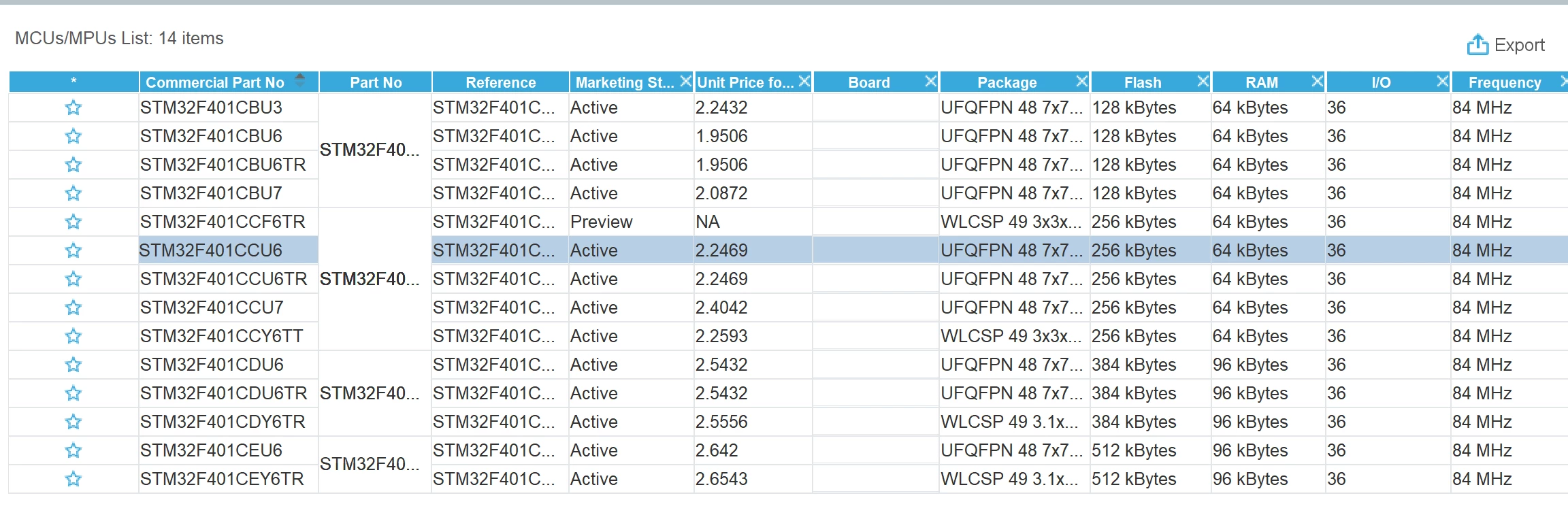This screenshot has height=517, width=1568.
Task: Mark STM32F401CCF6TR as favorite
Action: point(73,222)
